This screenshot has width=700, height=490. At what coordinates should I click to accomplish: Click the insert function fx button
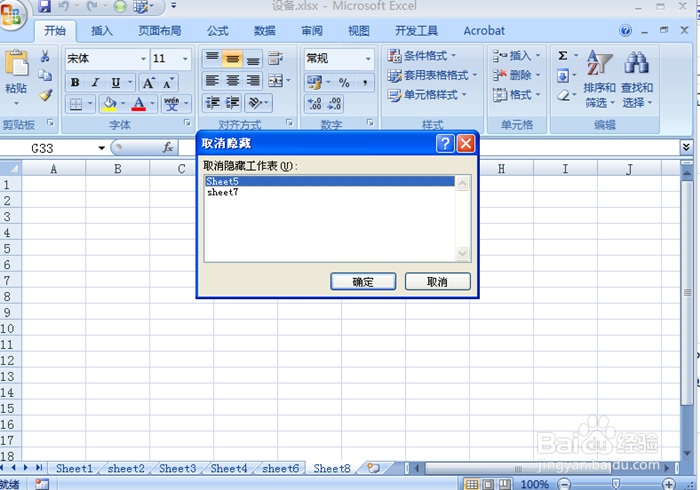[168, 147]
